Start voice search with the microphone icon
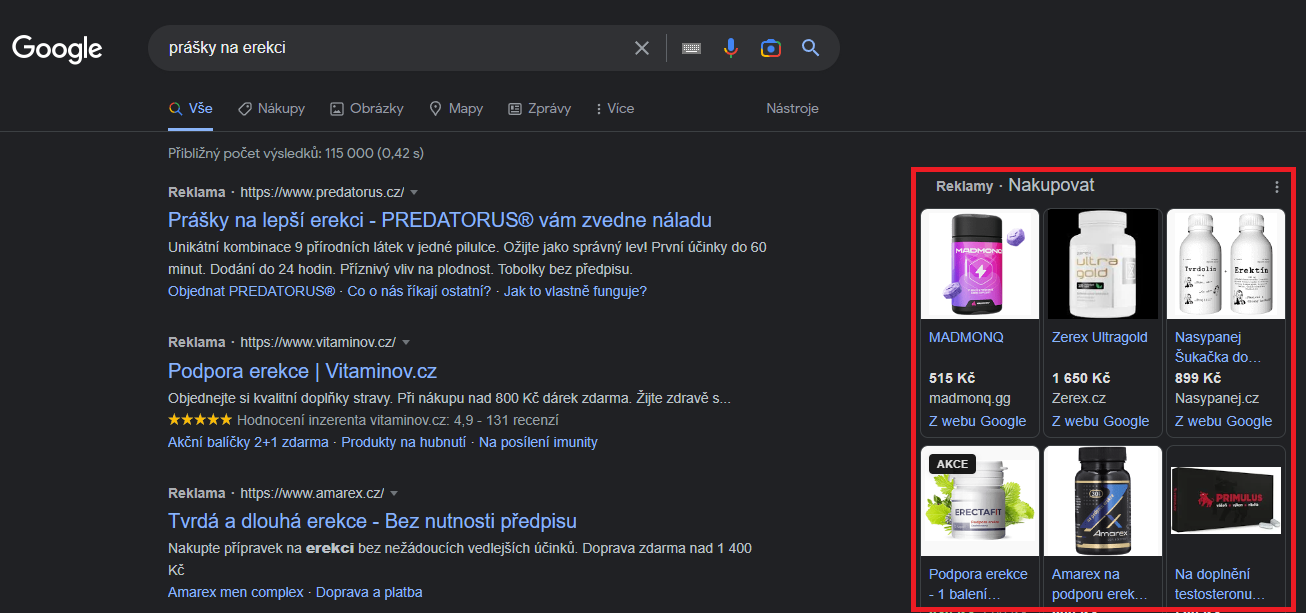 pyautogui.click(x=731, y=48)
